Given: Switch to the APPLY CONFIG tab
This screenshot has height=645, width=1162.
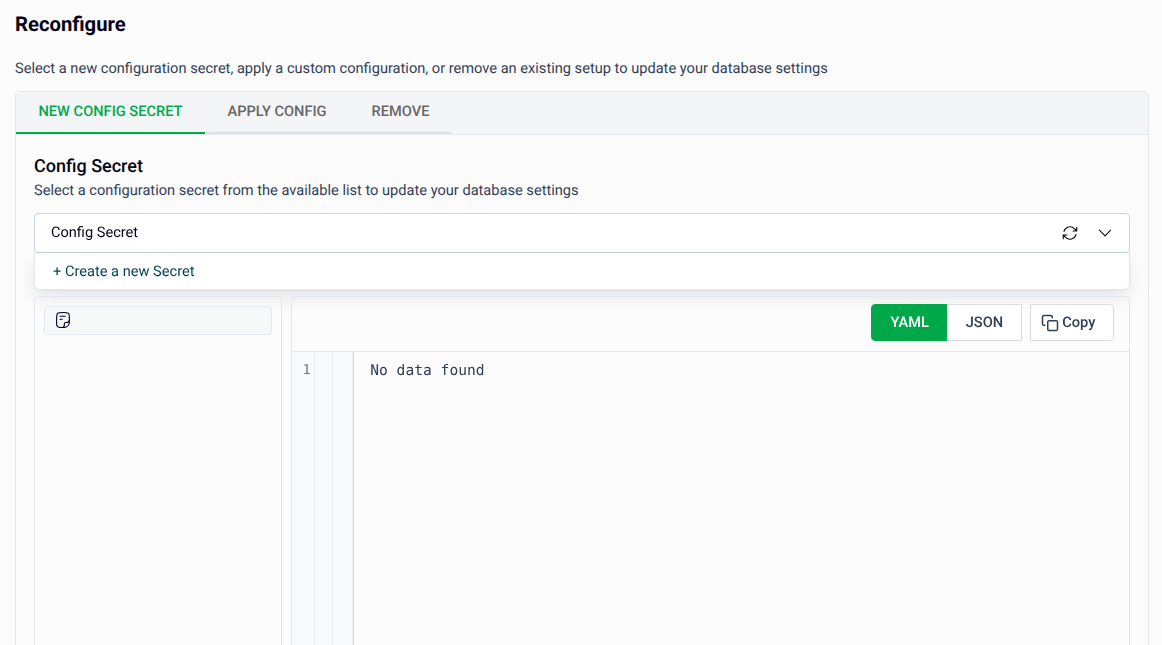Looking at the screenshot, I should (x=276, y=111).
